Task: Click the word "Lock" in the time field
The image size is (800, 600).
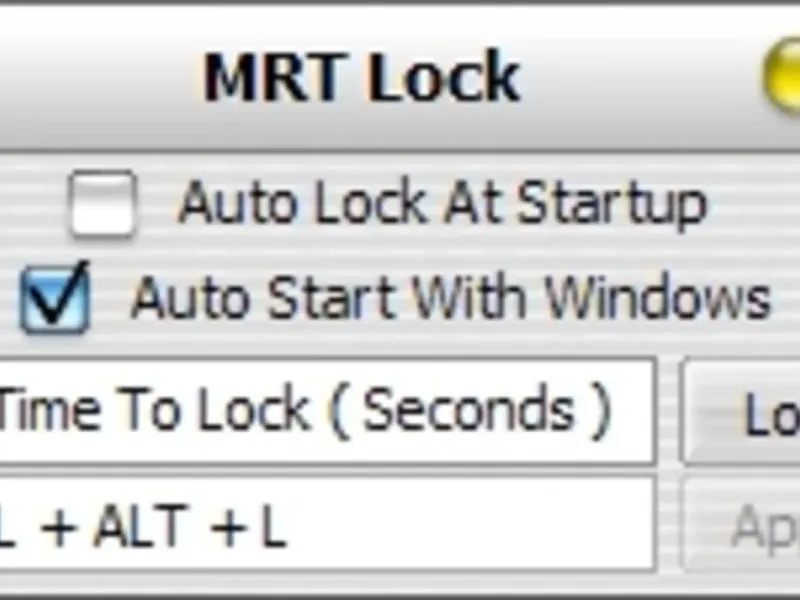Action: click(x=252, y=410)
